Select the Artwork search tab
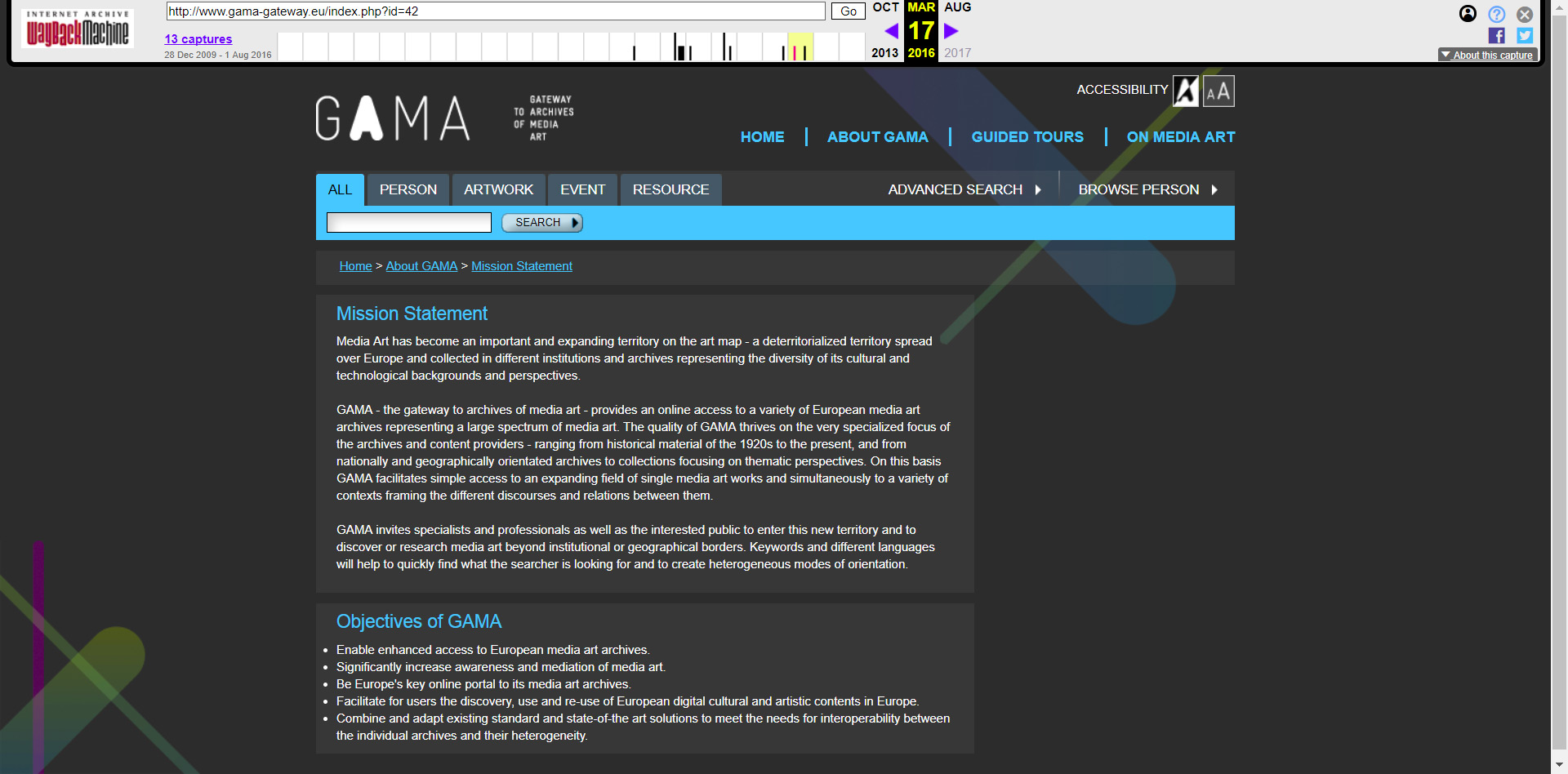Image resolution: width=1568 pixels, height=774 pixels. (x=498, y=189)
